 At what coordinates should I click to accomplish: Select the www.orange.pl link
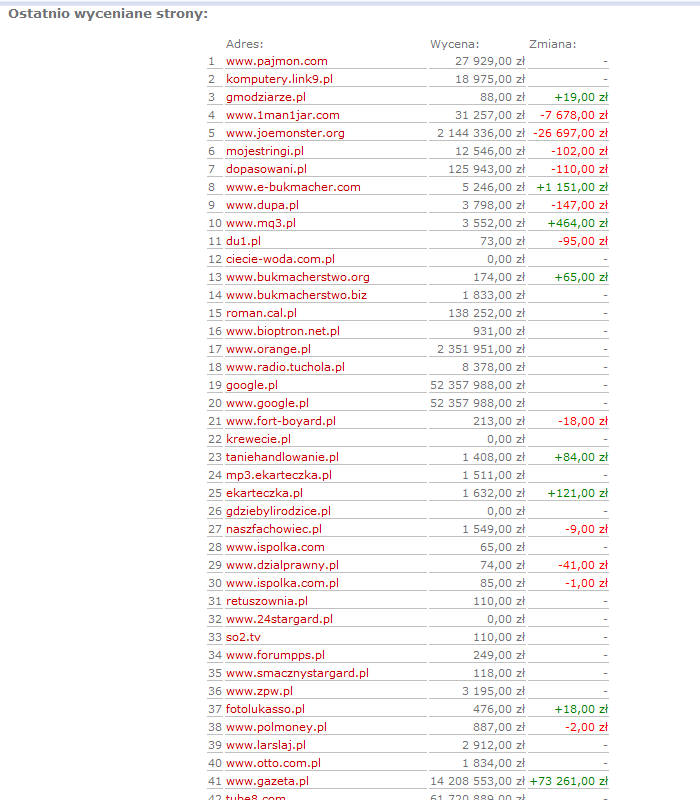268,349
